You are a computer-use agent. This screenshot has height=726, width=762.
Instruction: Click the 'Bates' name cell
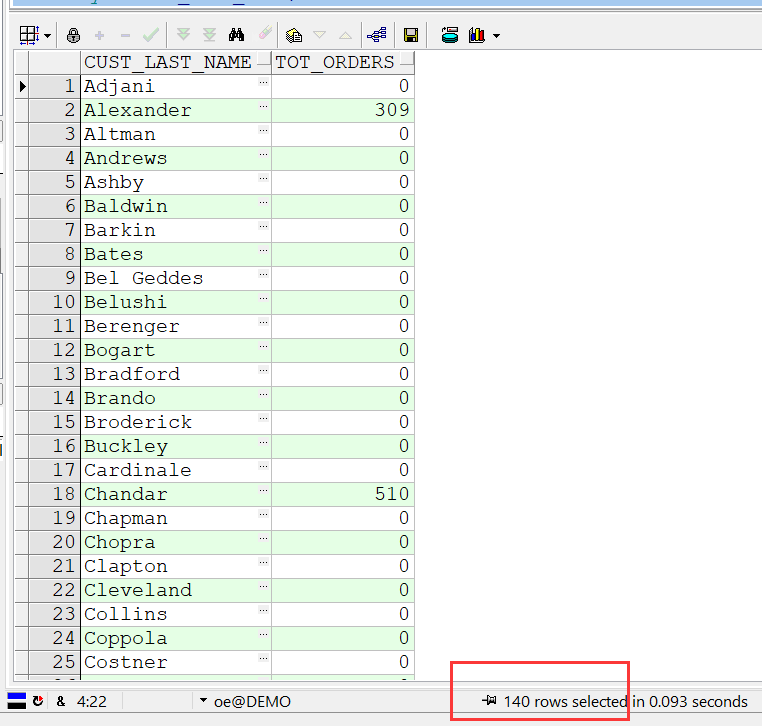(176, 254)
